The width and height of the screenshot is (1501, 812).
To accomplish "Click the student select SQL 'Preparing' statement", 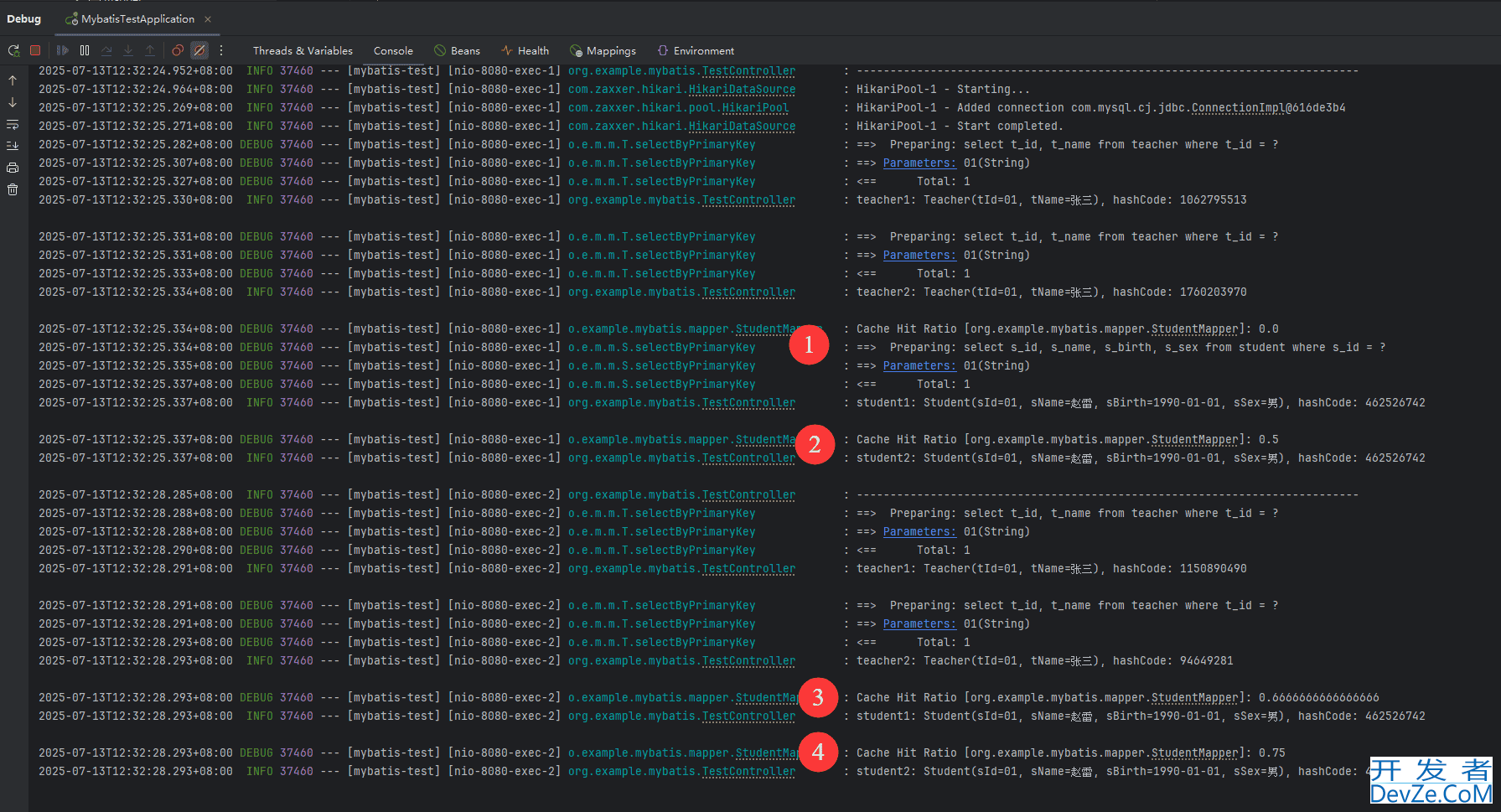I will (x=1137, y=348).
